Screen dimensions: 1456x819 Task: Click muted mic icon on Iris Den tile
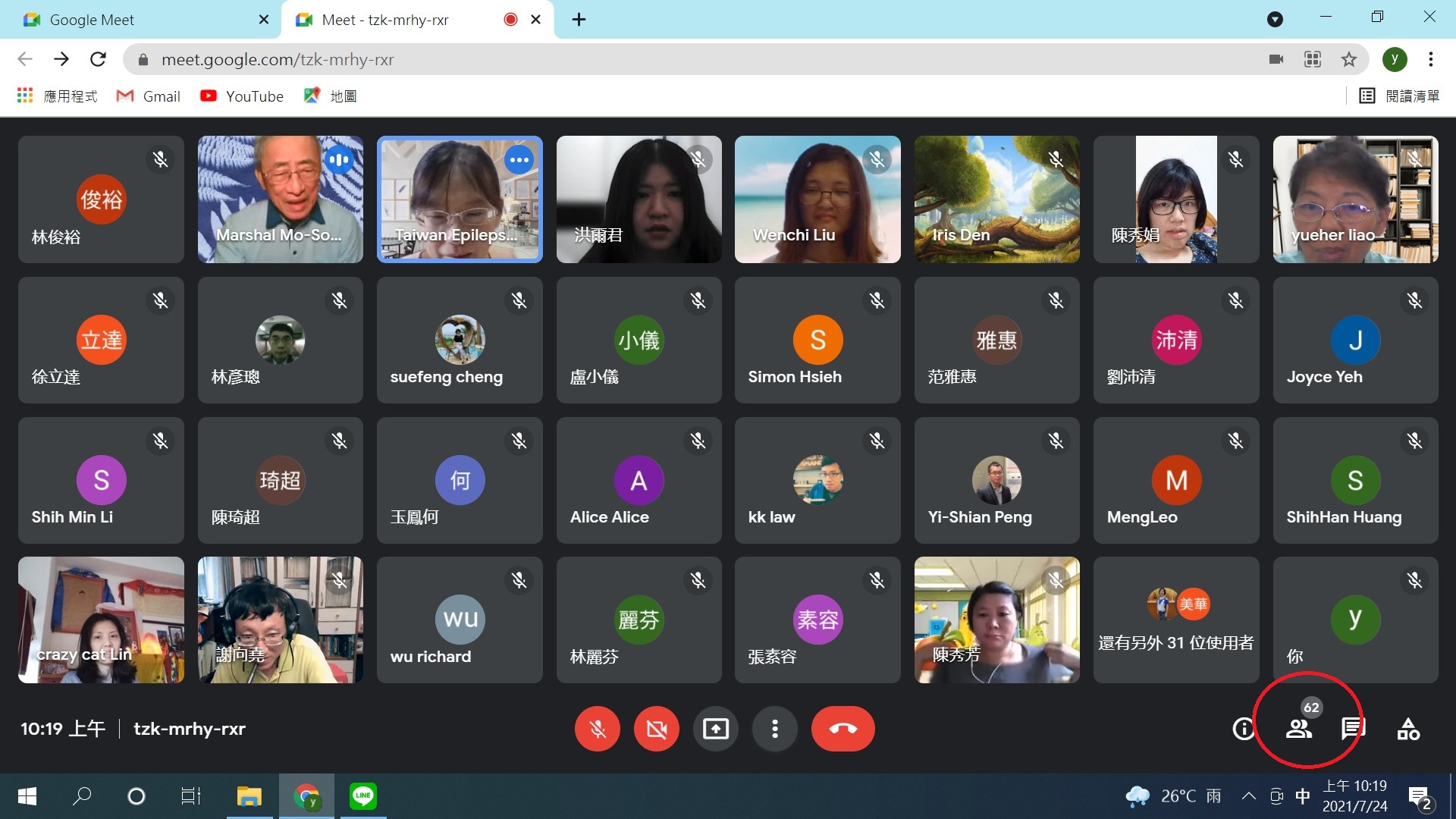[1056, 160]
